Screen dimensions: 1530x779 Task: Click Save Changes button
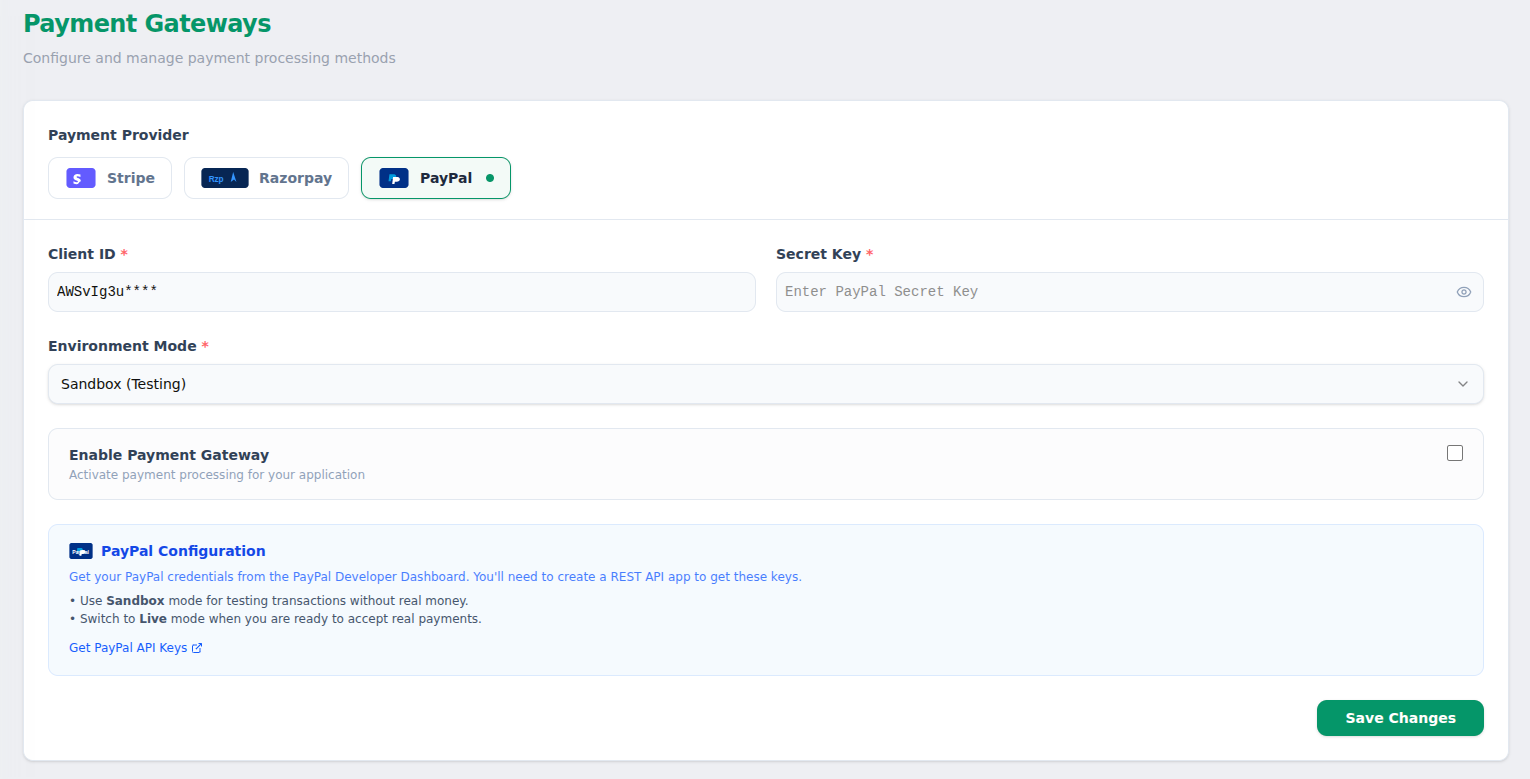(x=1400, y=718)
